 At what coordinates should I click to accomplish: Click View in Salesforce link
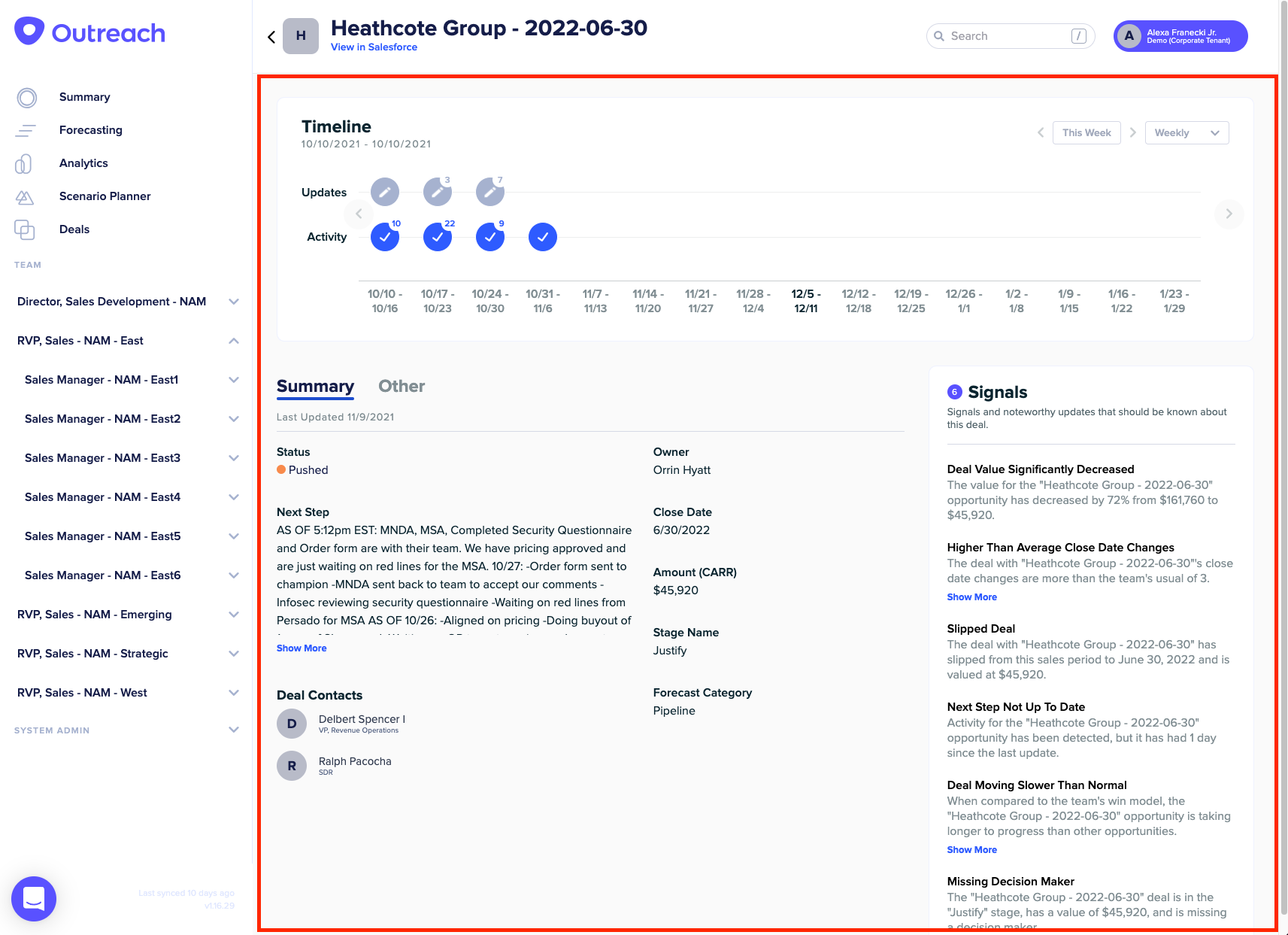point(374,47)
